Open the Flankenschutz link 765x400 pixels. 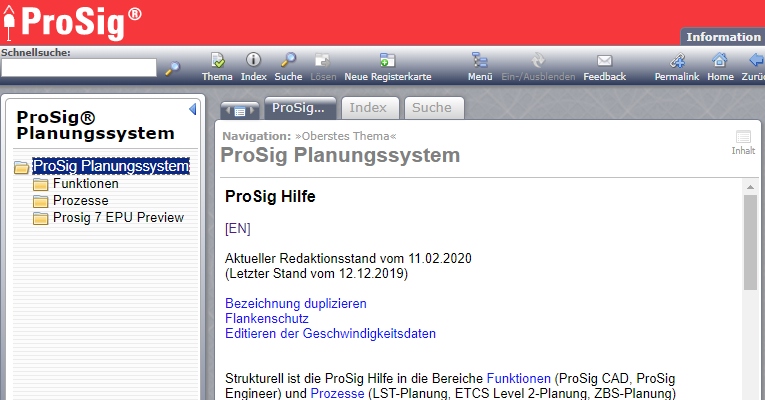coord(267,319)
